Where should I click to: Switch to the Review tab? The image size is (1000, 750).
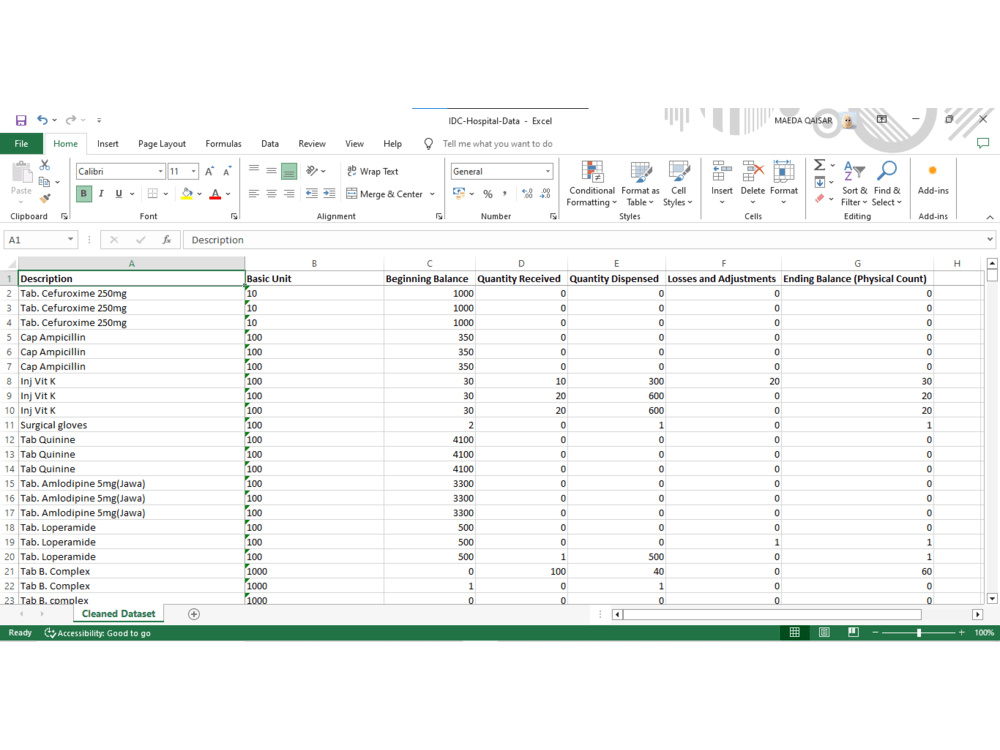(x=312, y=143)
